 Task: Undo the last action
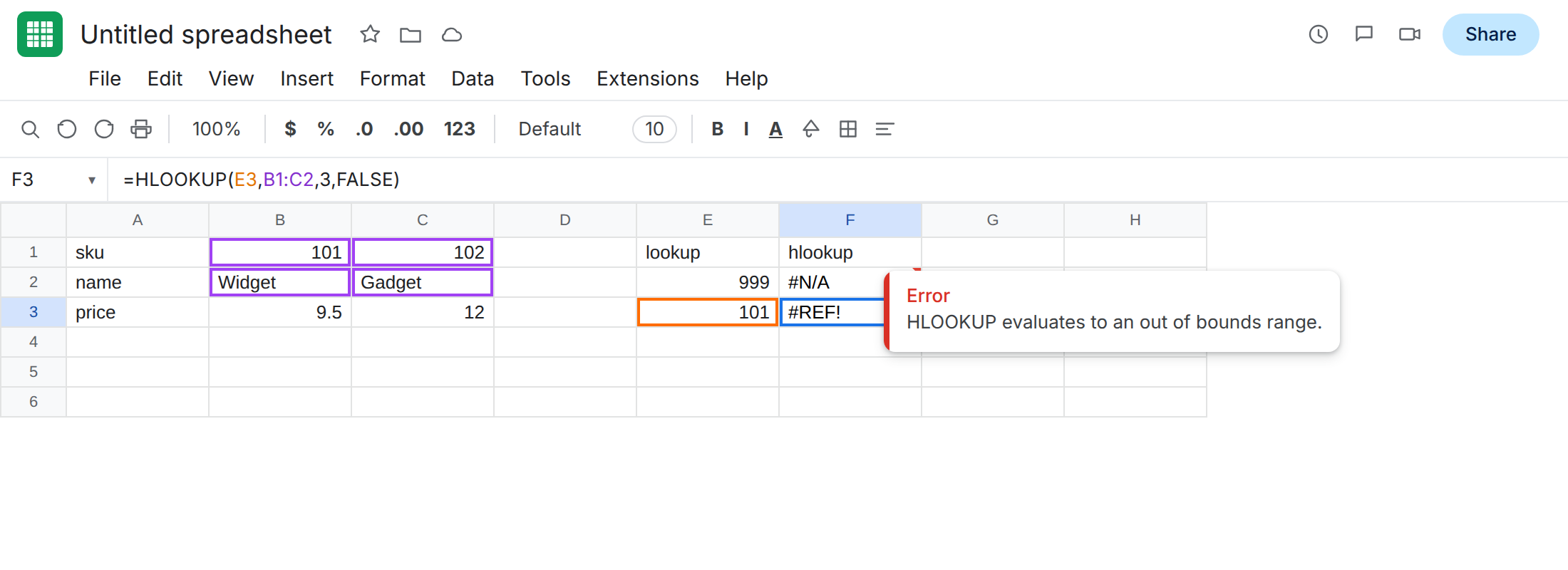[x=67, y=129]
